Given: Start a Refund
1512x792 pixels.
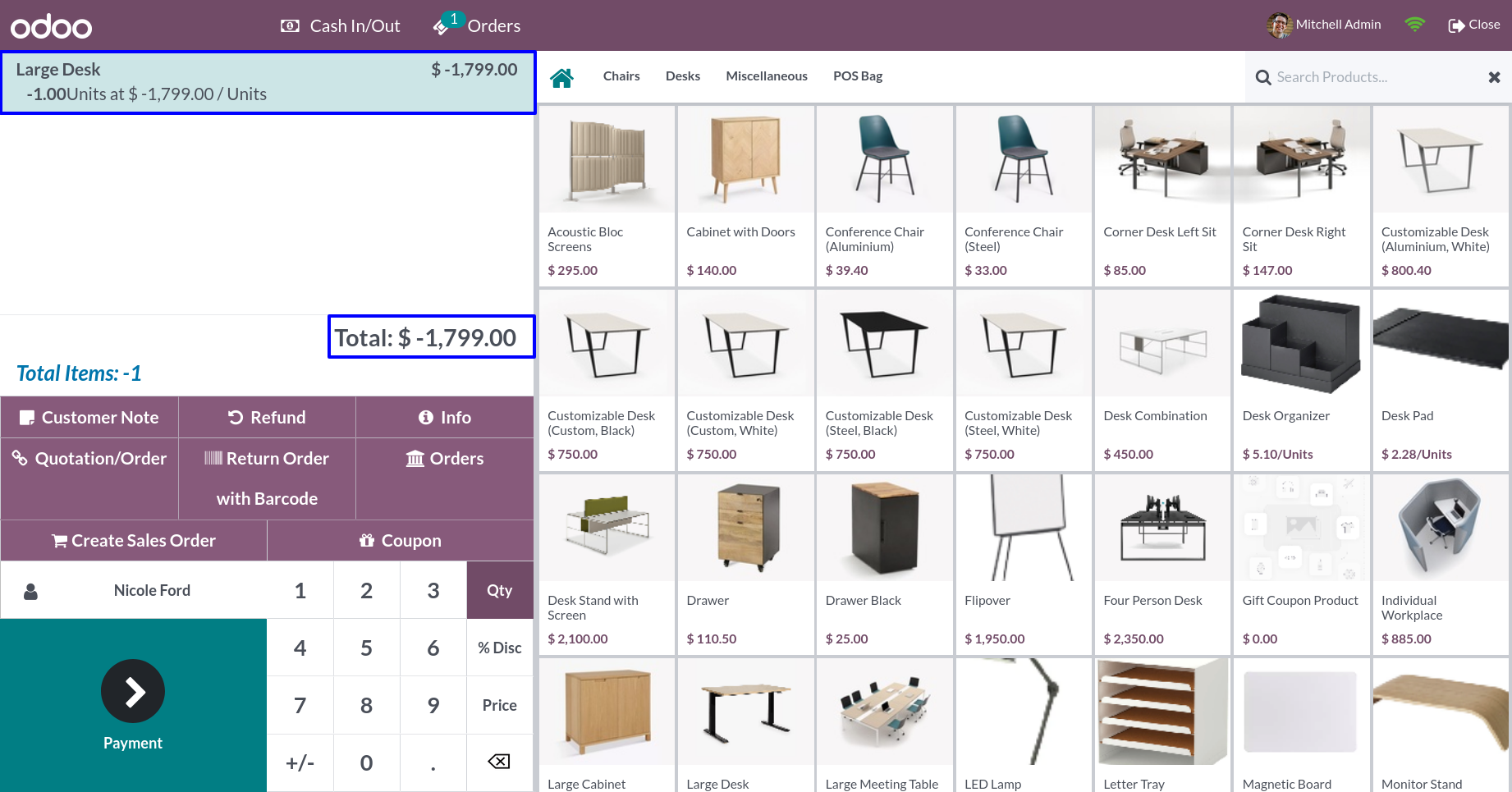Looking at the screenshot, I should click(x=267, y=418).
